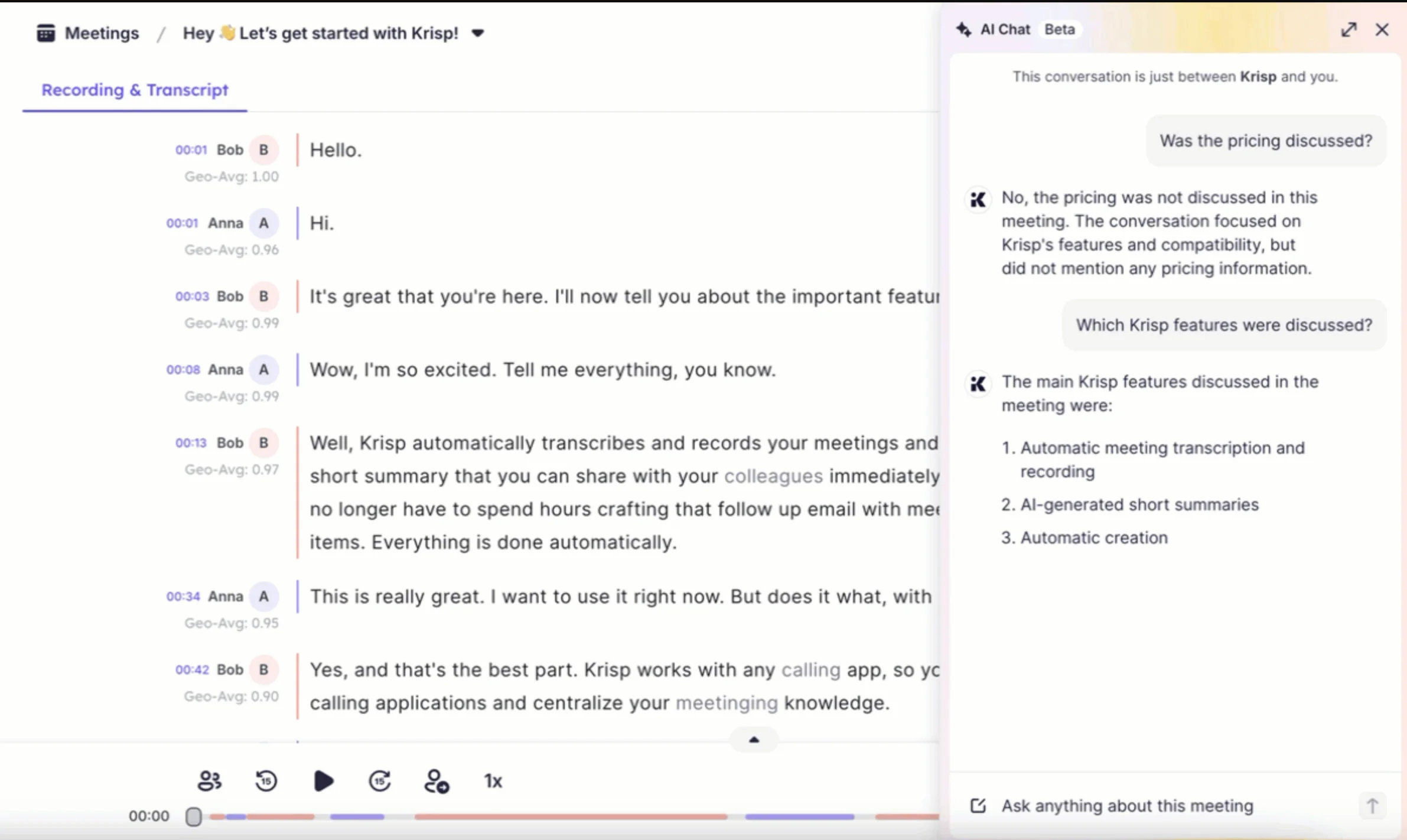Click Krisp logo beside features answer
This screenshot has width=1407, height=840.
point(978,384)
